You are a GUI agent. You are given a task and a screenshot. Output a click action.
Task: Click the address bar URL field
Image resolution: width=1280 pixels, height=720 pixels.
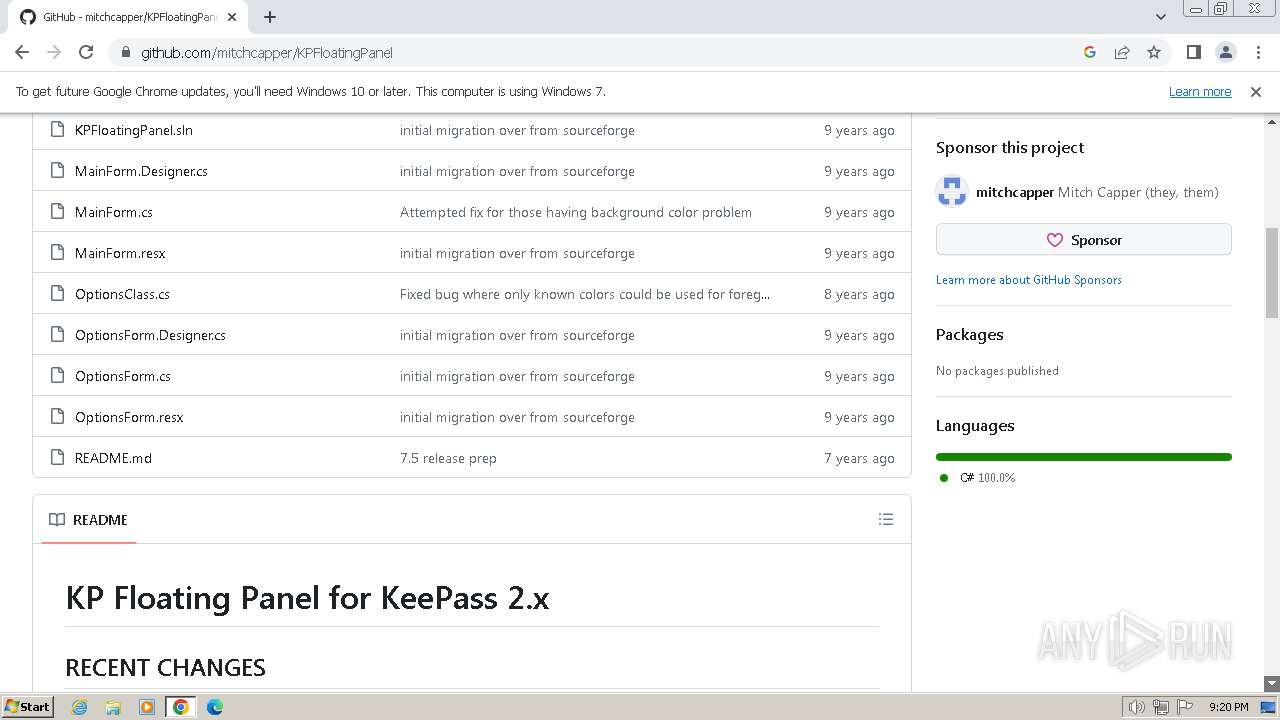pyautogui.click(x=600, y=52)
